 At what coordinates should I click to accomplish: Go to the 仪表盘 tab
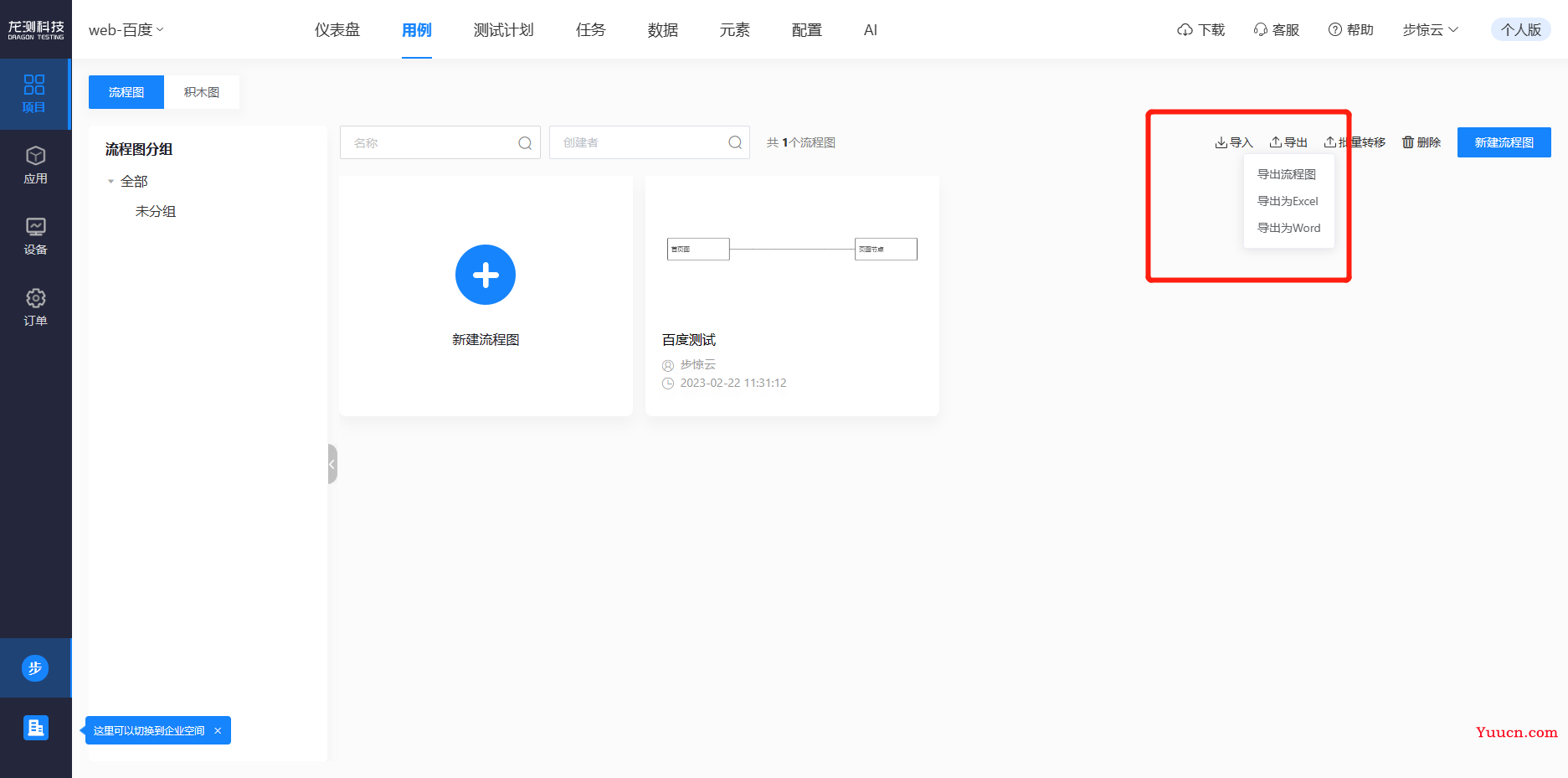337,30
